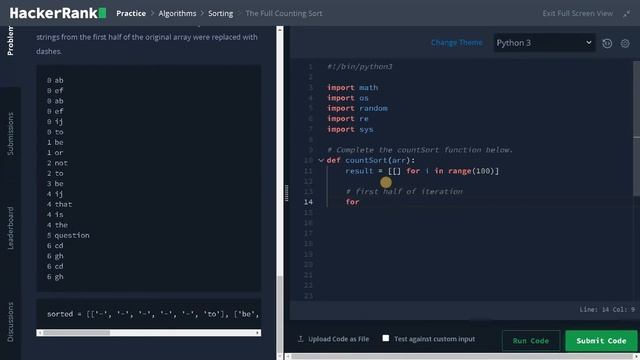Click Exit Full Screen View
The width and height of the screenshot is (640, 360).
tap(578, 13)
